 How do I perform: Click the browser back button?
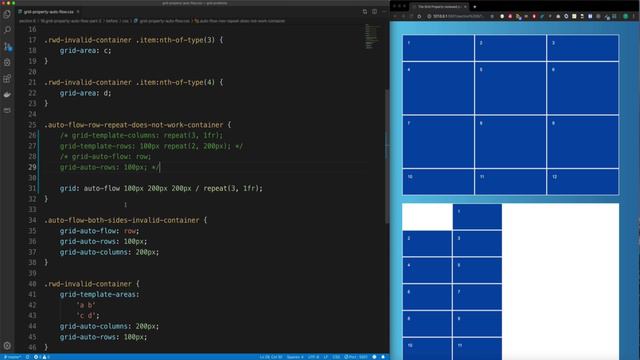pyautogui.click(x=396, y=16)
